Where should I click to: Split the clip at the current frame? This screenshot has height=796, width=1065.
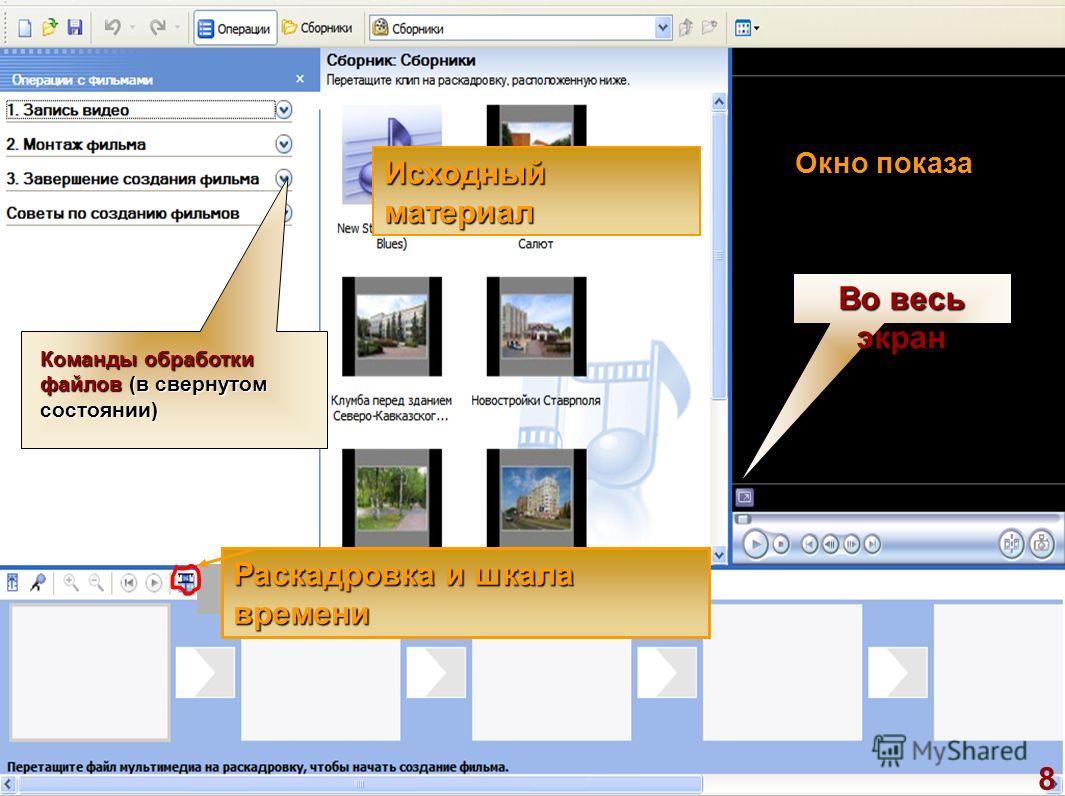coord(1011,544)
